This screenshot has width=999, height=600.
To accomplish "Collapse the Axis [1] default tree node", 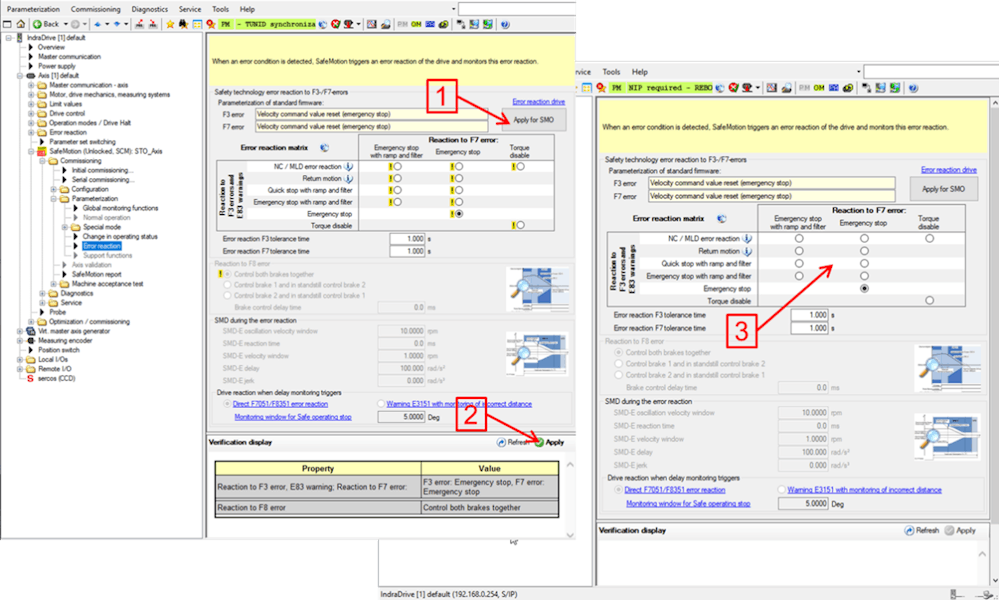I will [x=20, y=75].
